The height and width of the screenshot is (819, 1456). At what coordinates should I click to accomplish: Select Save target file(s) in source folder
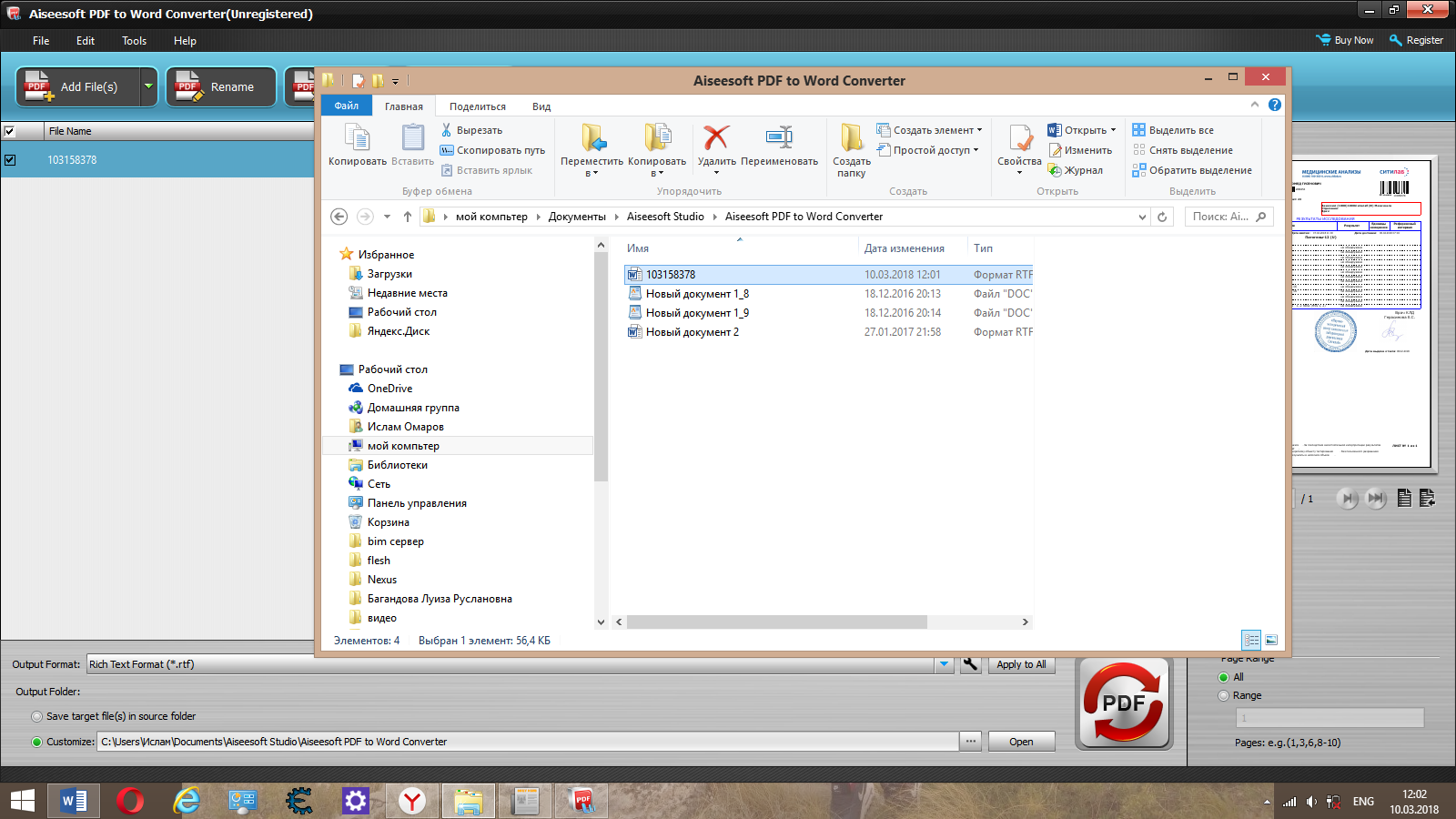(x=37, y=716)
